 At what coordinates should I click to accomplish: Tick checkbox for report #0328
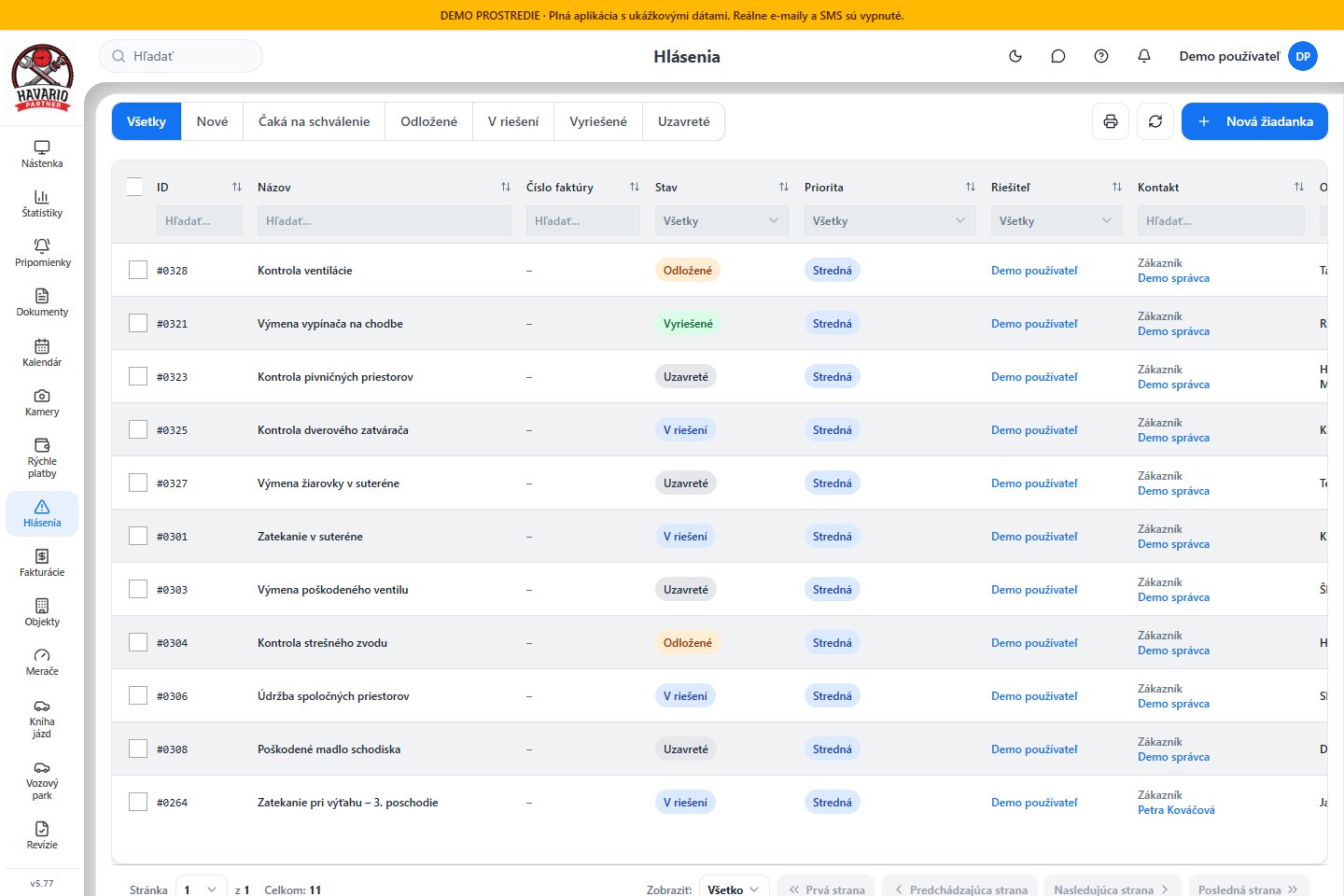[x=138, y=270]
